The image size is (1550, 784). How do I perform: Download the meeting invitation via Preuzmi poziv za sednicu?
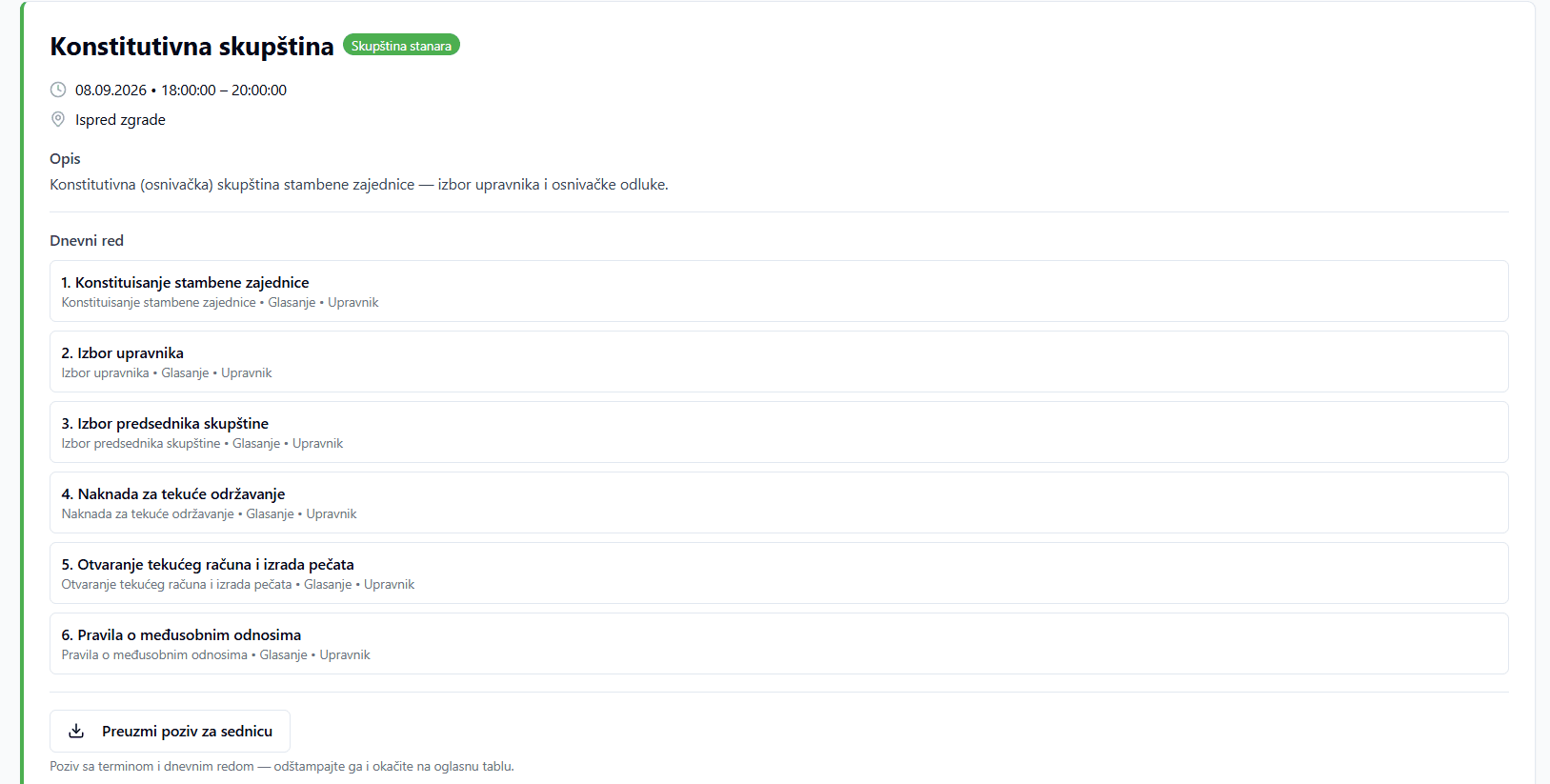click(x=170, y=731)
